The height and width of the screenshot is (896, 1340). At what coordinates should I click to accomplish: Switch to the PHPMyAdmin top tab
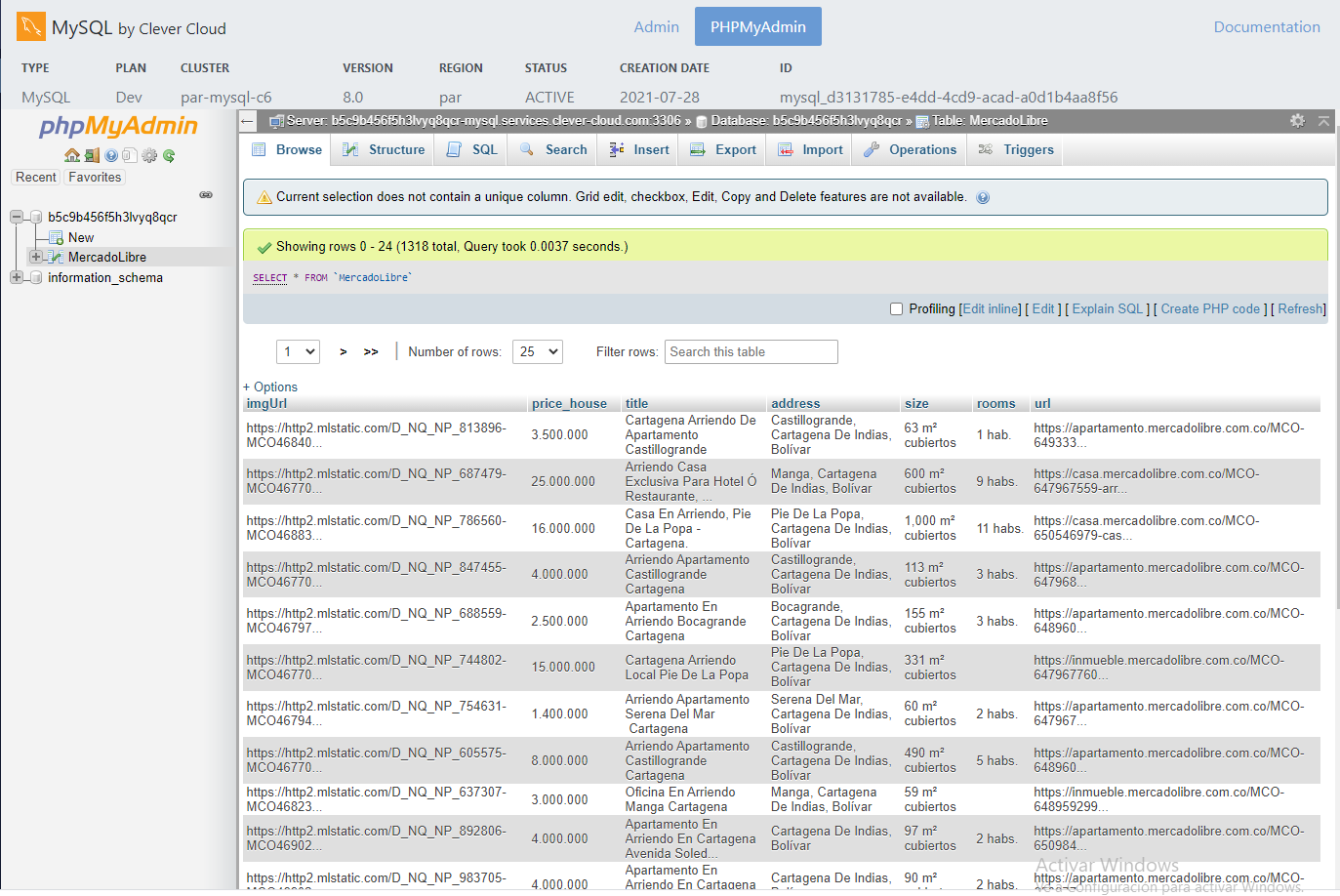758,26
